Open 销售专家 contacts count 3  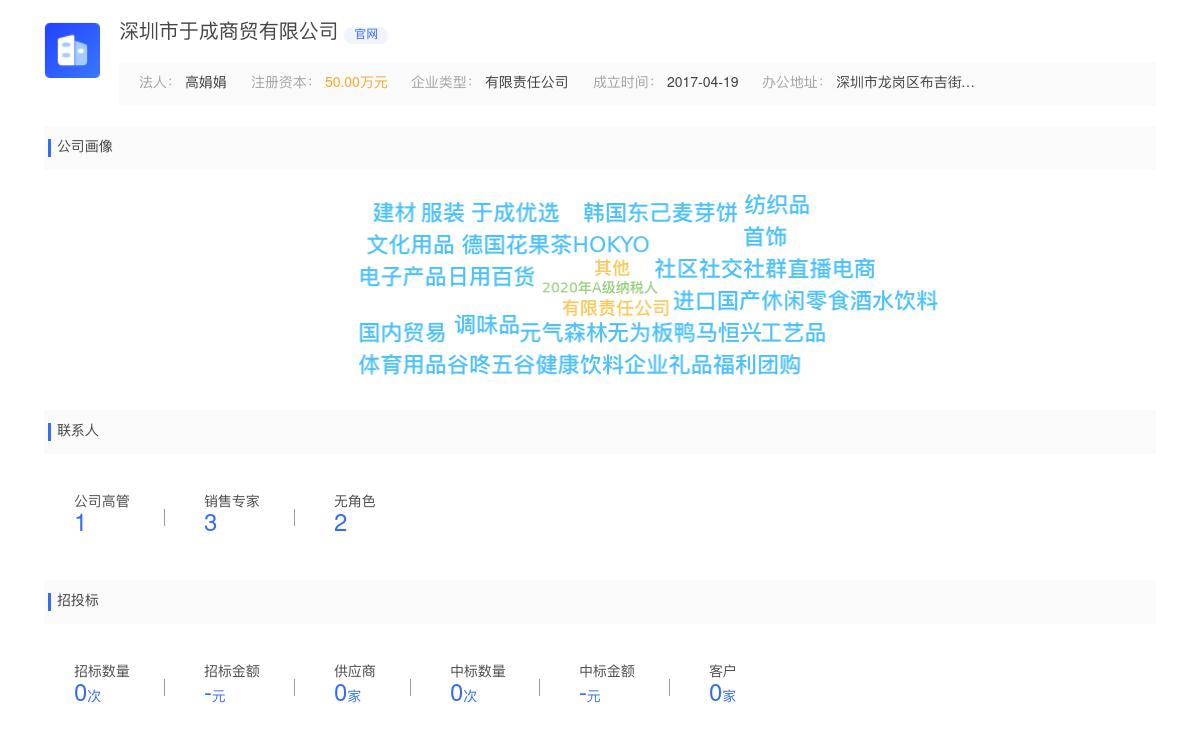coord(210,523)
